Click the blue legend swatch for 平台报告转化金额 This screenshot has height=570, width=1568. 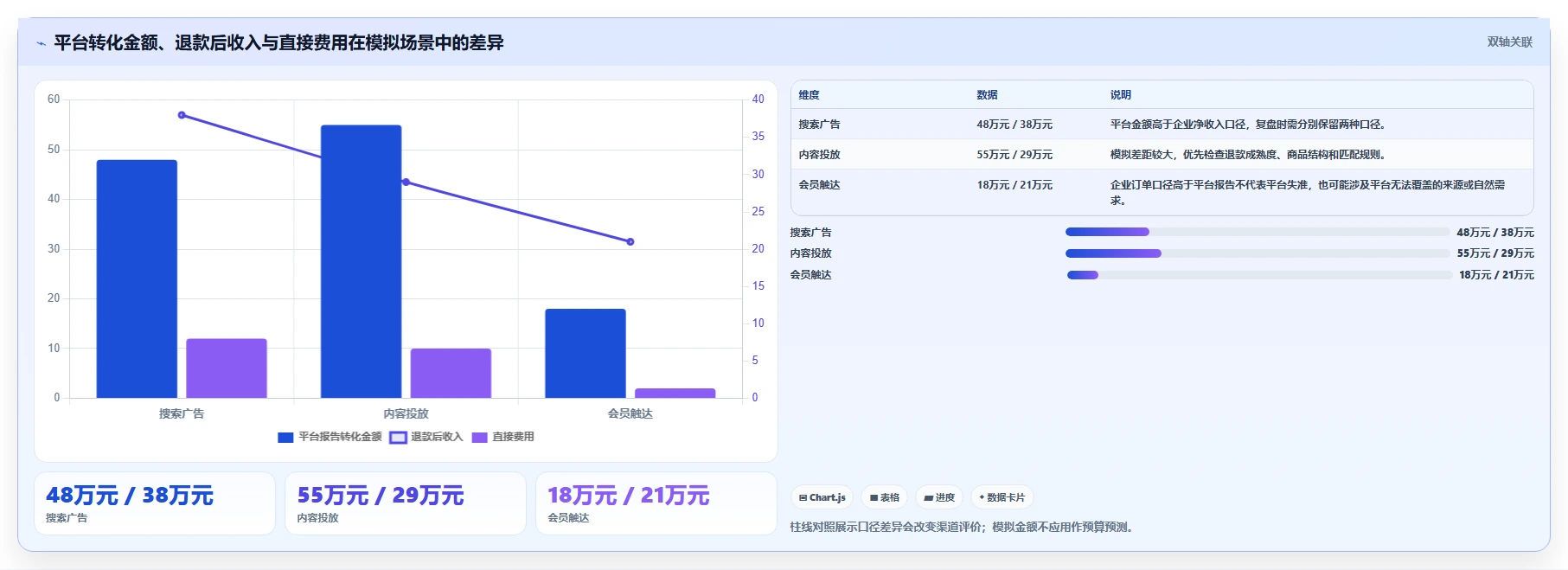(285, 438)
